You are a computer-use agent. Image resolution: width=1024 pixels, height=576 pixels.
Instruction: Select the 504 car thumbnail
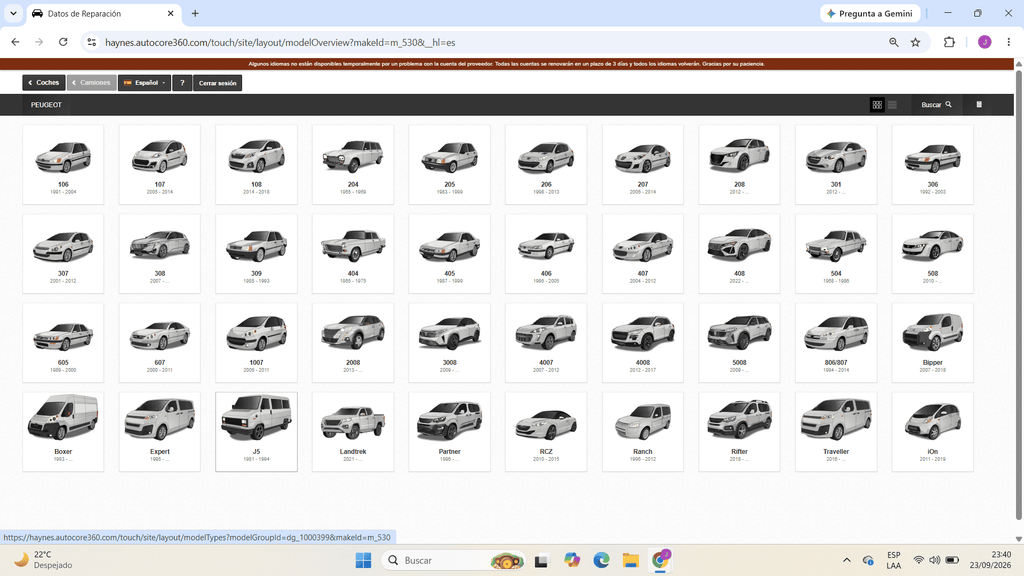coord(836,246)
